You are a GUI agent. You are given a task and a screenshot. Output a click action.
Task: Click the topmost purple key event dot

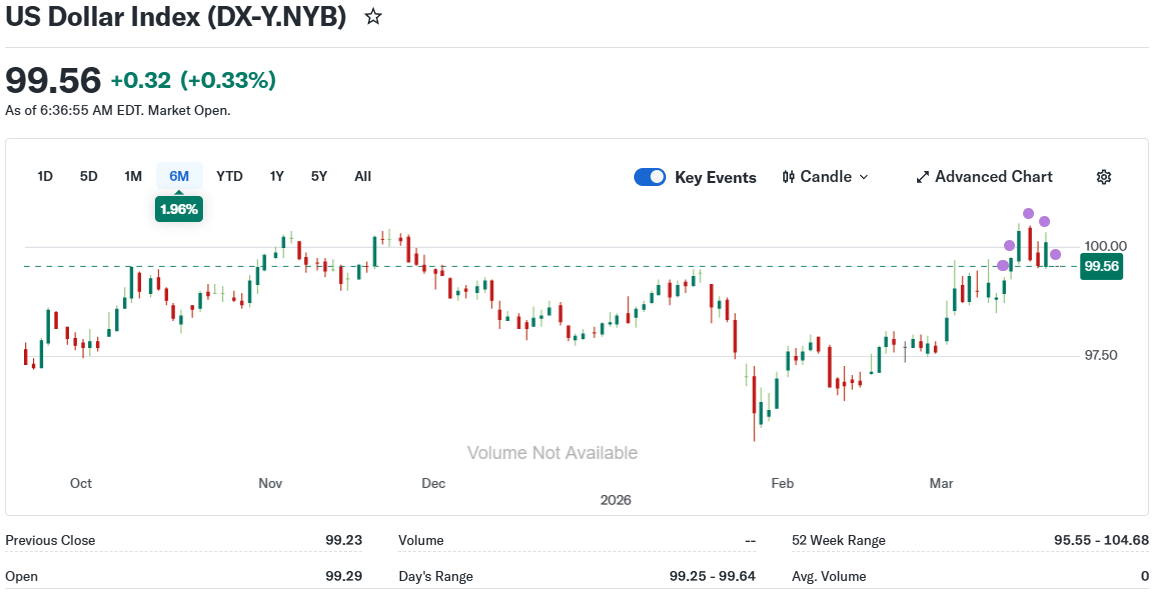(x=1028, y=214)
